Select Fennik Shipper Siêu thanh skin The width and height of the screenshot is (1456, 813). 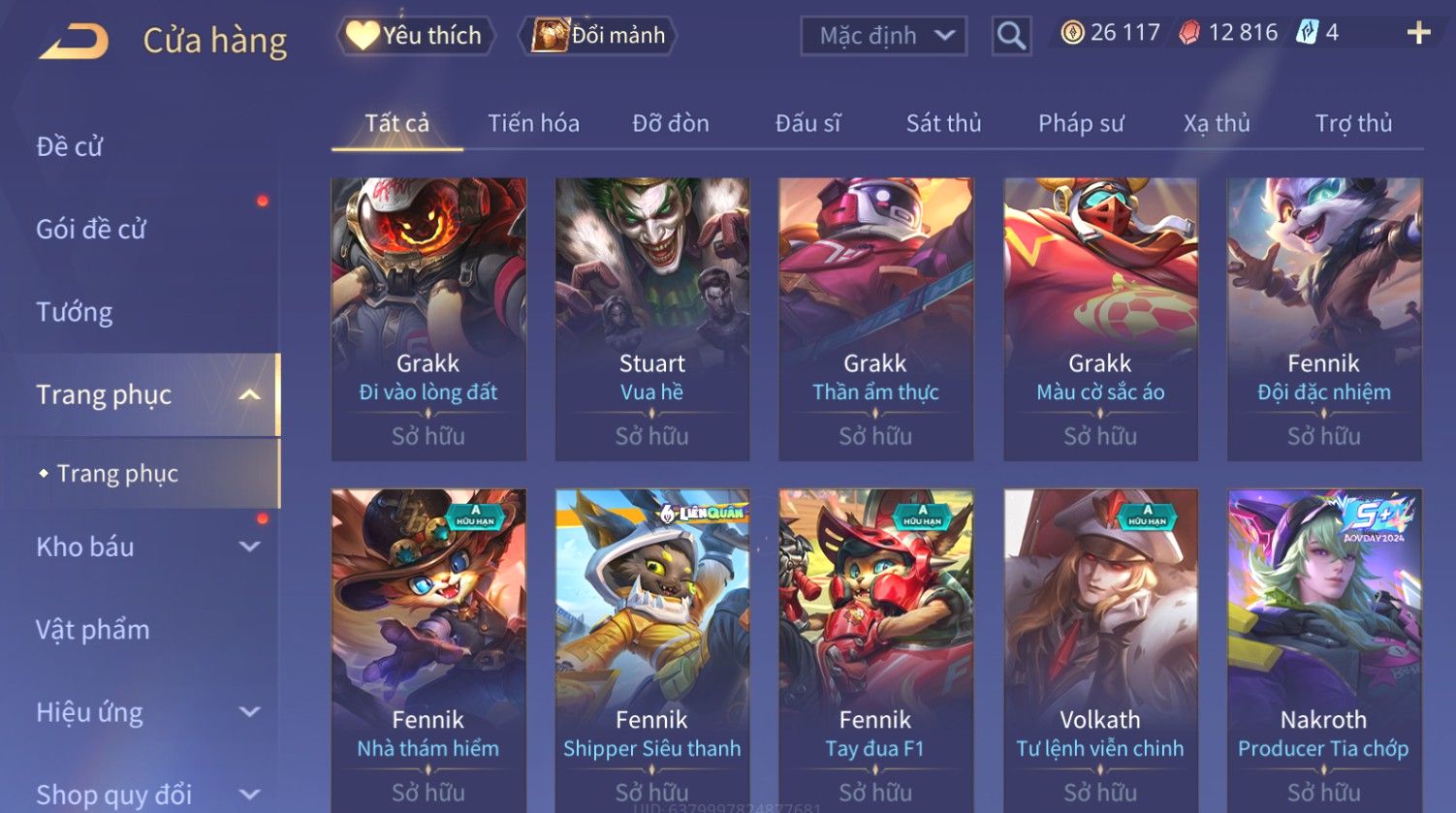(x=651, y=649)
